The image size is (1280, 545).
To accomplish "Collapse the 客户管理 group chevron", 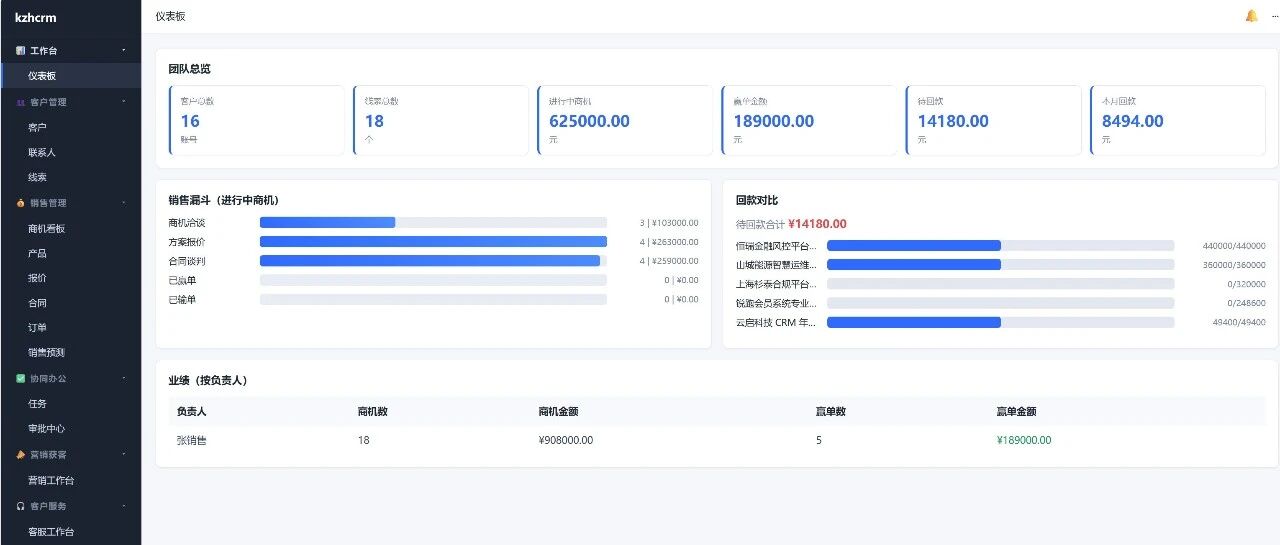I will 124,102.
